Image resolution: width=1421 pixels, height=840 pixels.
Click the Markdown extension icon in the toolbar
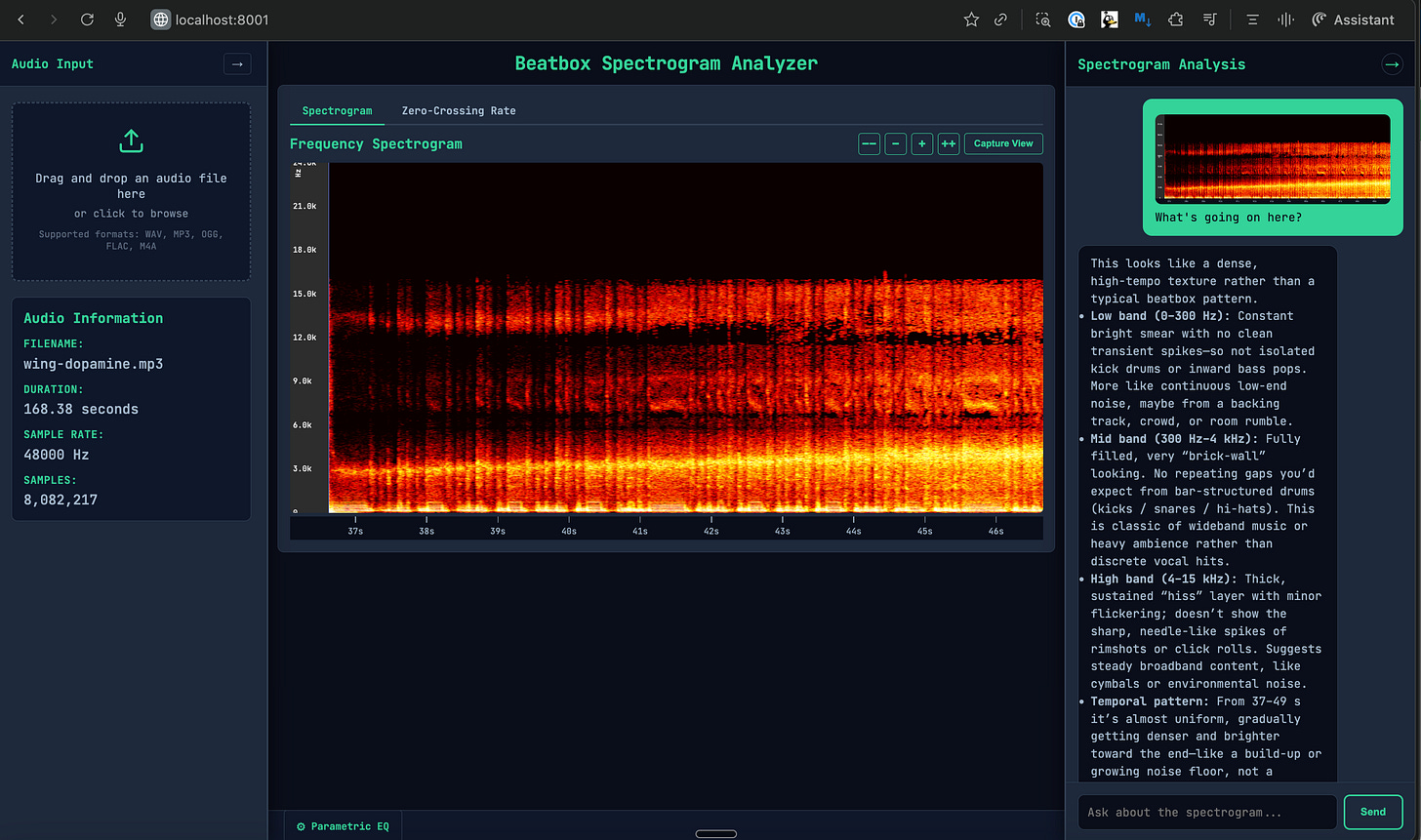tap(1143, 20)
